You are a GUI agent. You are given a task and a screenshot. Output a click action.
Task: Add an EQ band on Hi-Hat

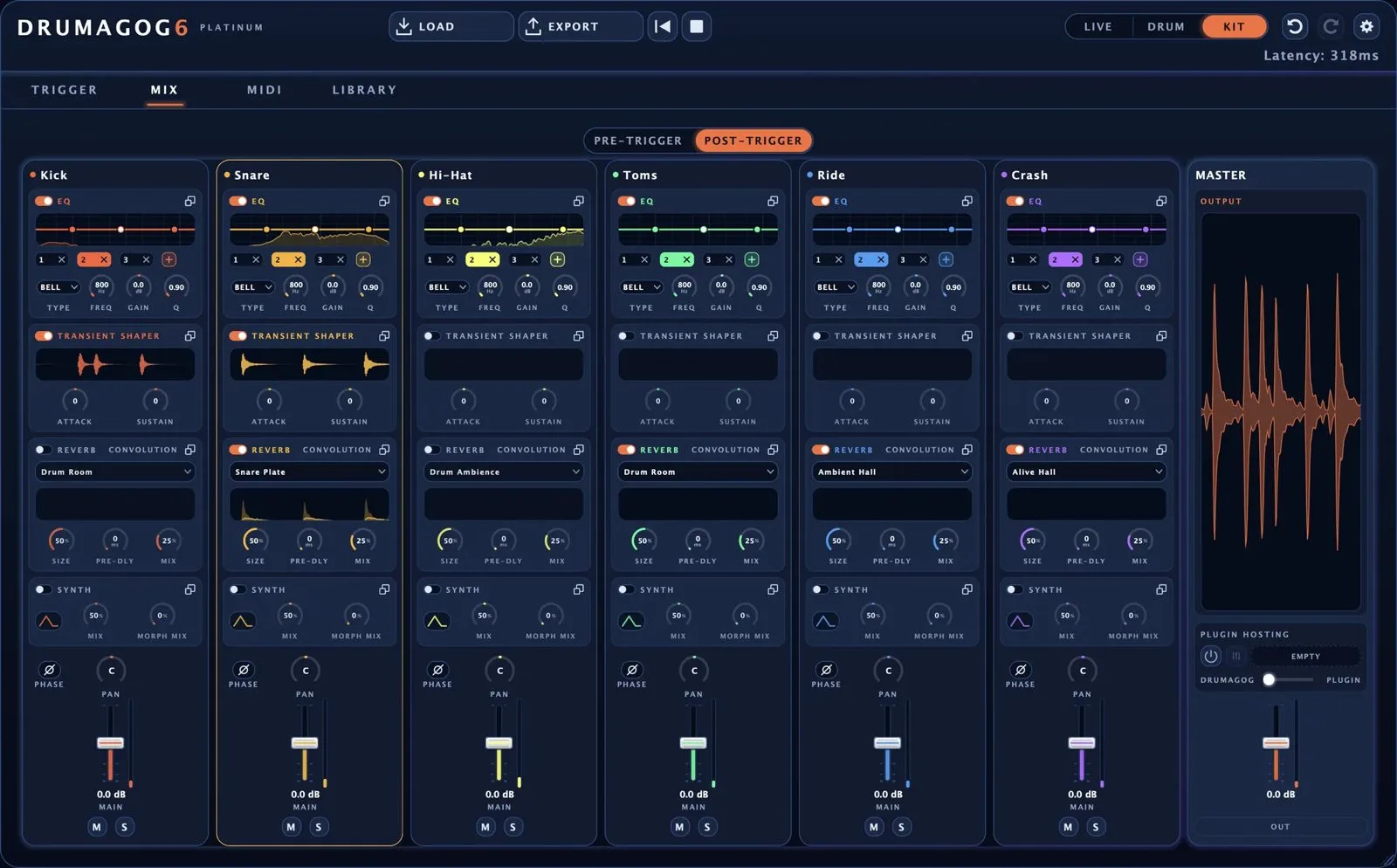point(557,259)
